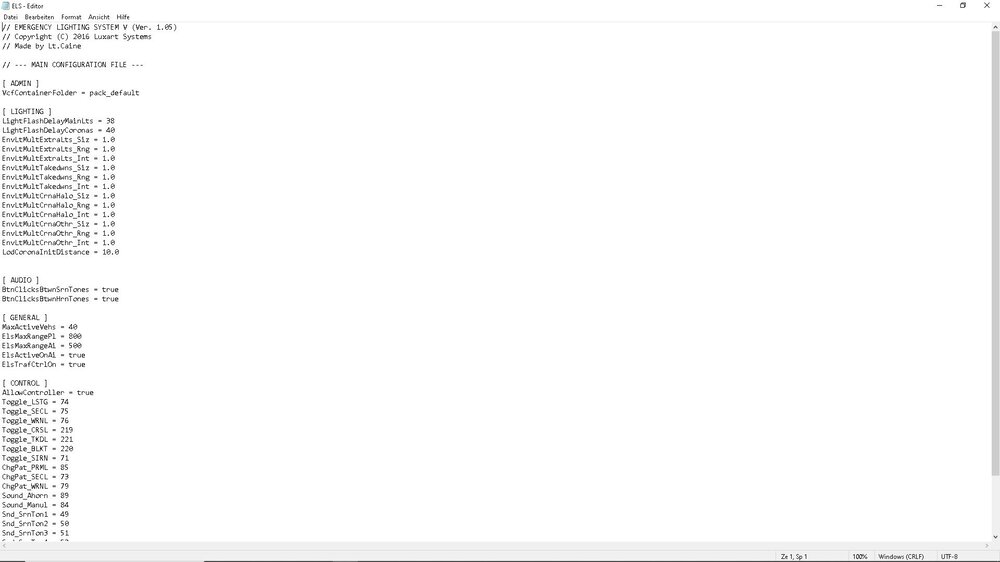Place cursor in the VcfContainerFolder line
Image resolution: width=1000 pixels, height=562 pixels.
click(x=70, y=92)
